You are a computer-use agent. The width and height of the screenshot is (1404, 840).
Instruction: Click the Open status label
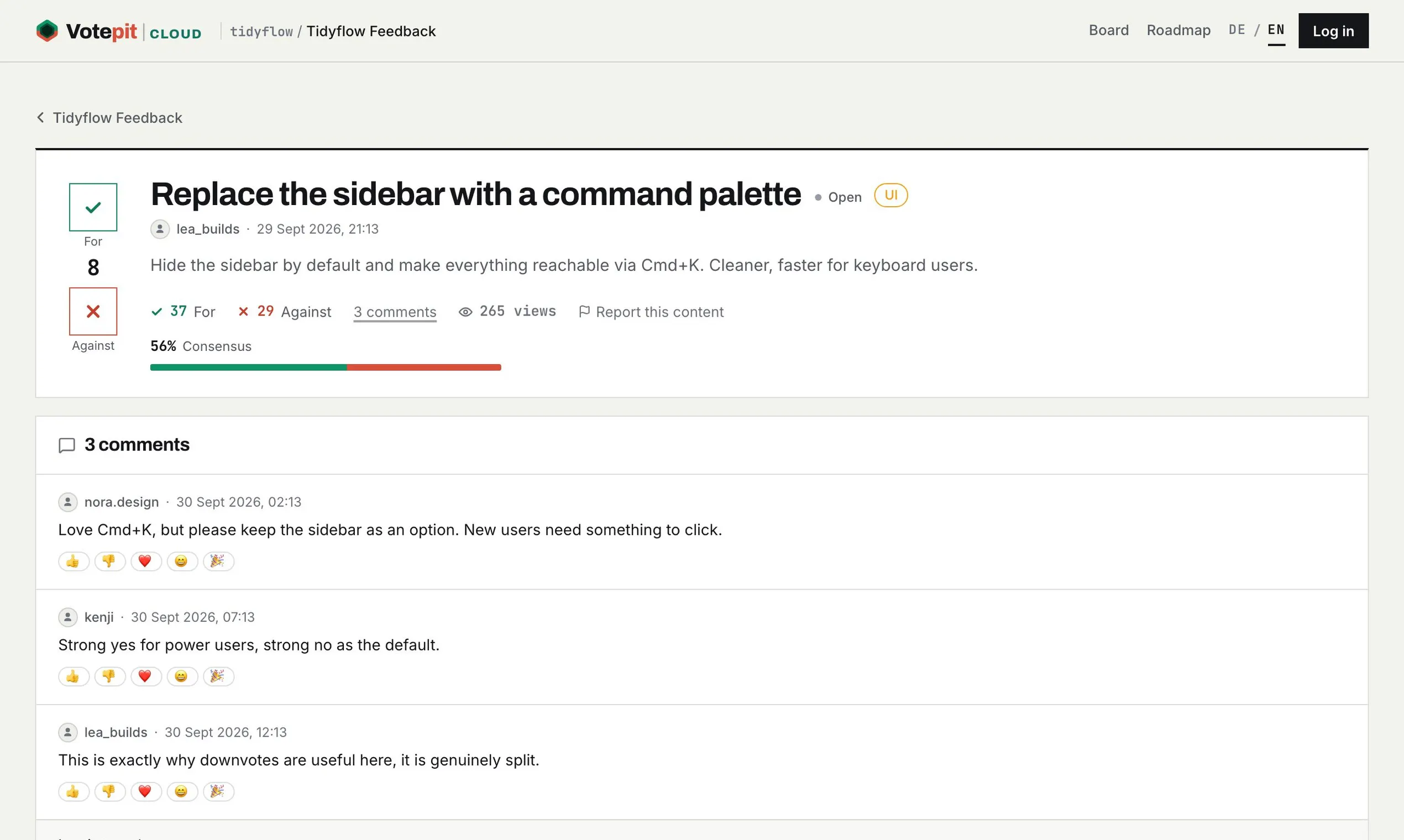[x=838, y=197]
